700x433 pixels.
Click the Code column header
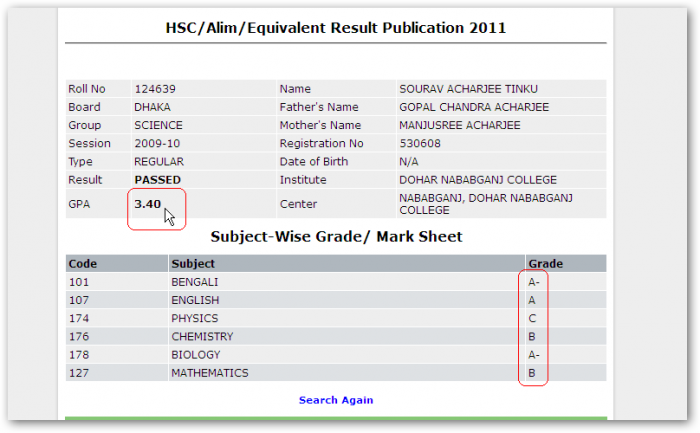pyautogui.click(x=83, y=264)
